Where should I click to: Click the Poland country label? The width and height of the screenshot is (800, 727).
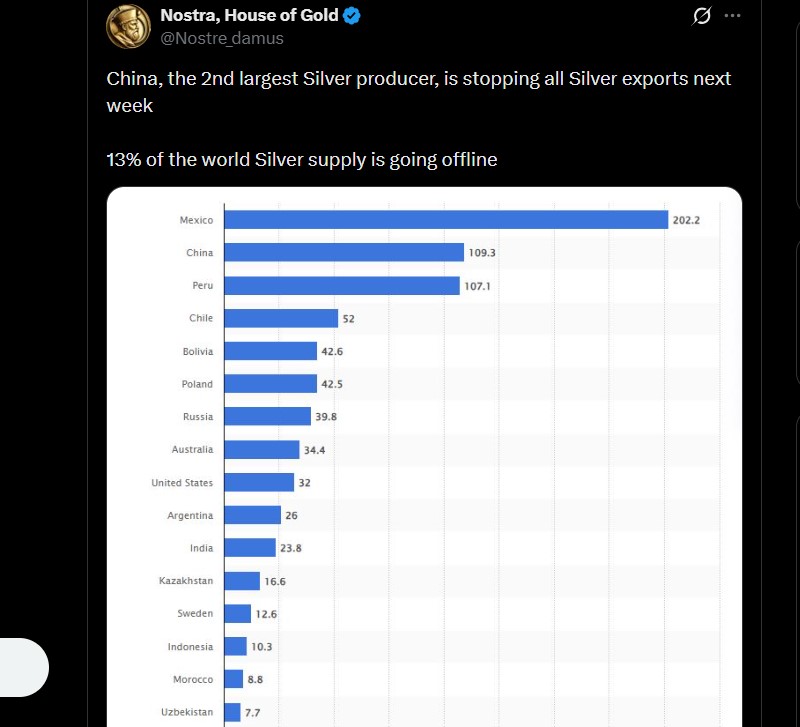197,384
